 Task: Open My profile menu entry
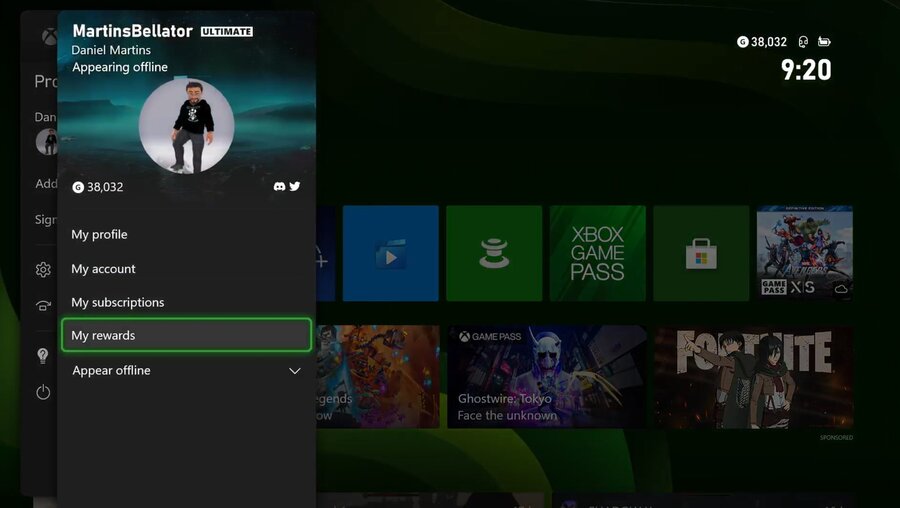(x=186, y=234)
